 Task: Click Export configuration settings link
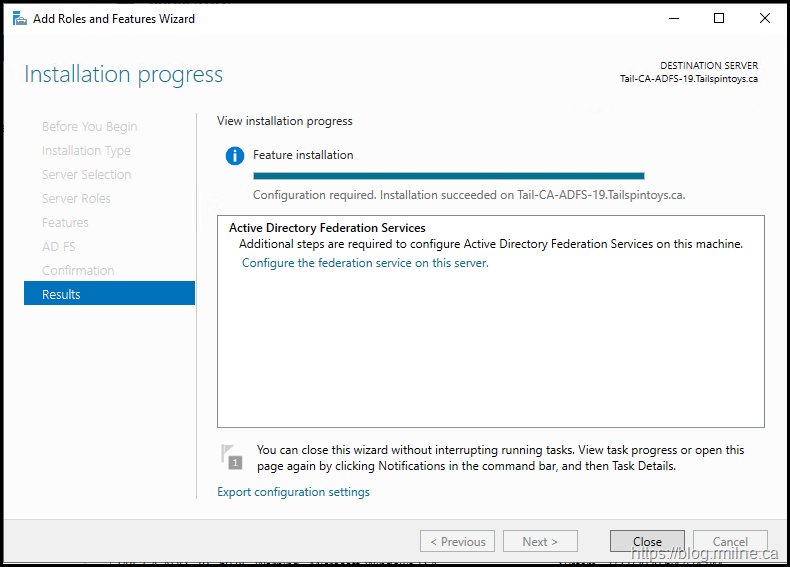[293, 492]
